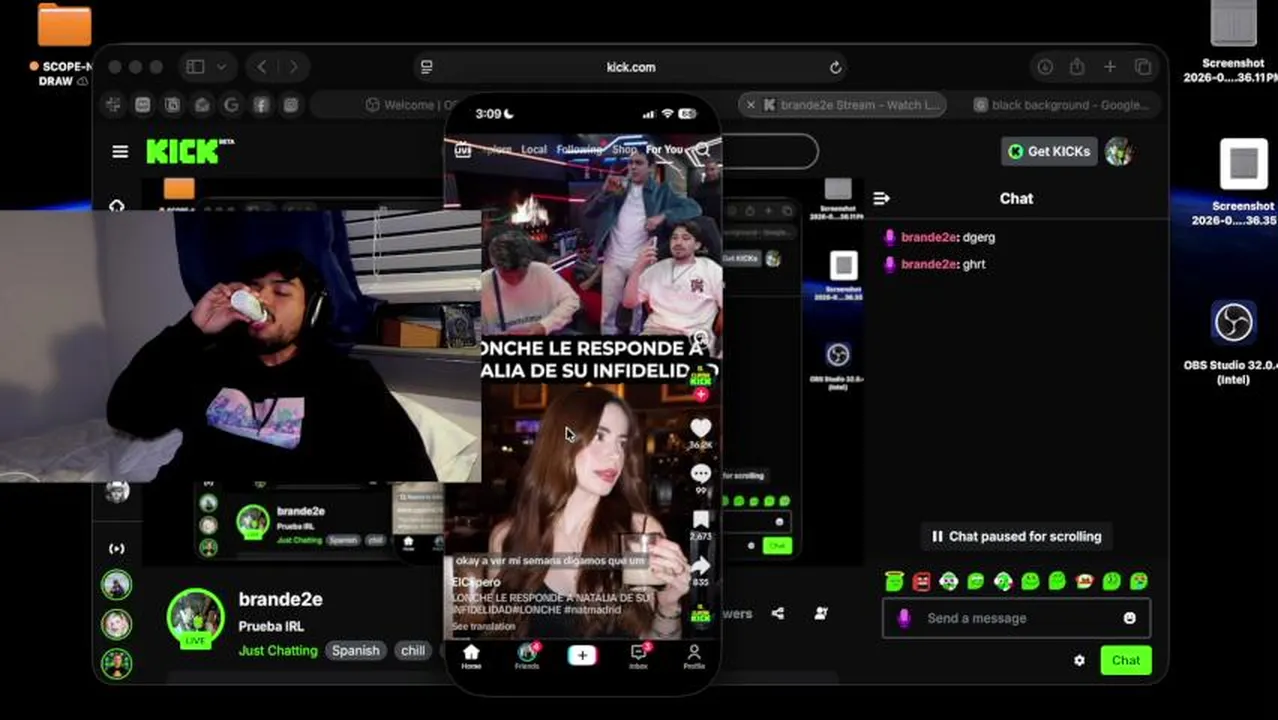Bookmark the TikTok video
Image resolution: width=1278 pixels, height=720 pixels.
point(701,519)
